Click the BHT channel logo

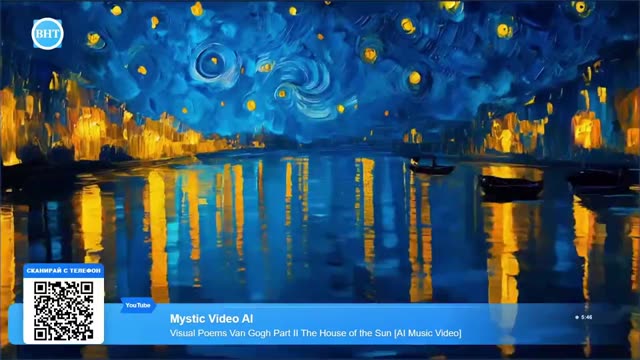tap(47, 33)
